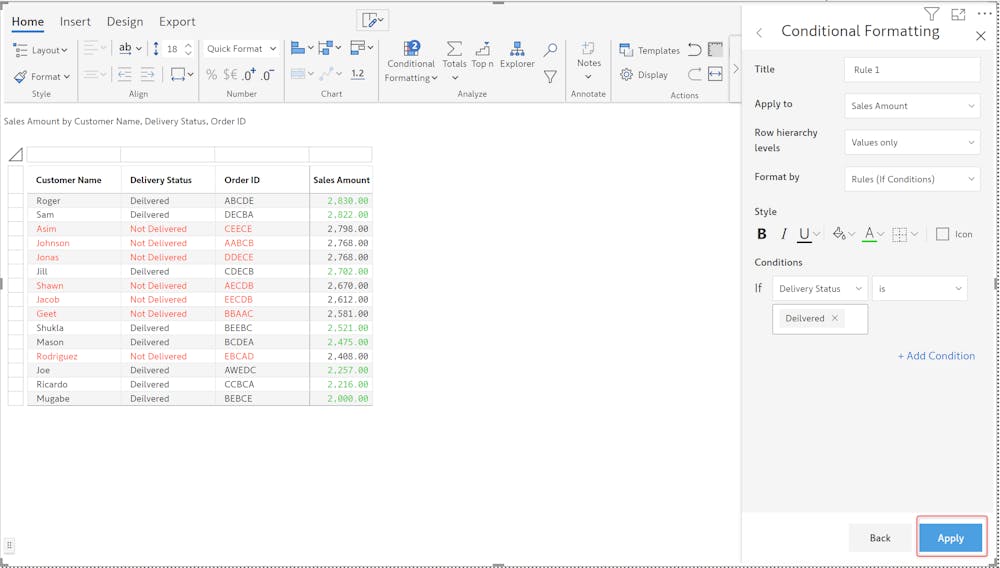Click the Apply button
Viewport: 1000px width, 568px height.
coord(950,538)
